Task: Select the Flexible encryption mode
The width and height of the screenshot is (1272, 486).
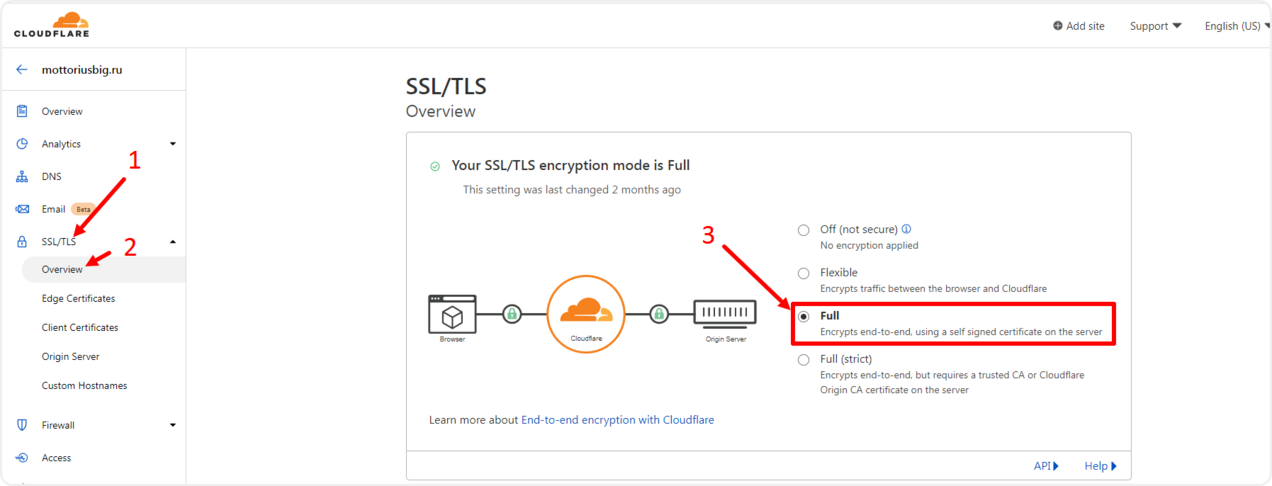Action: 804,273
